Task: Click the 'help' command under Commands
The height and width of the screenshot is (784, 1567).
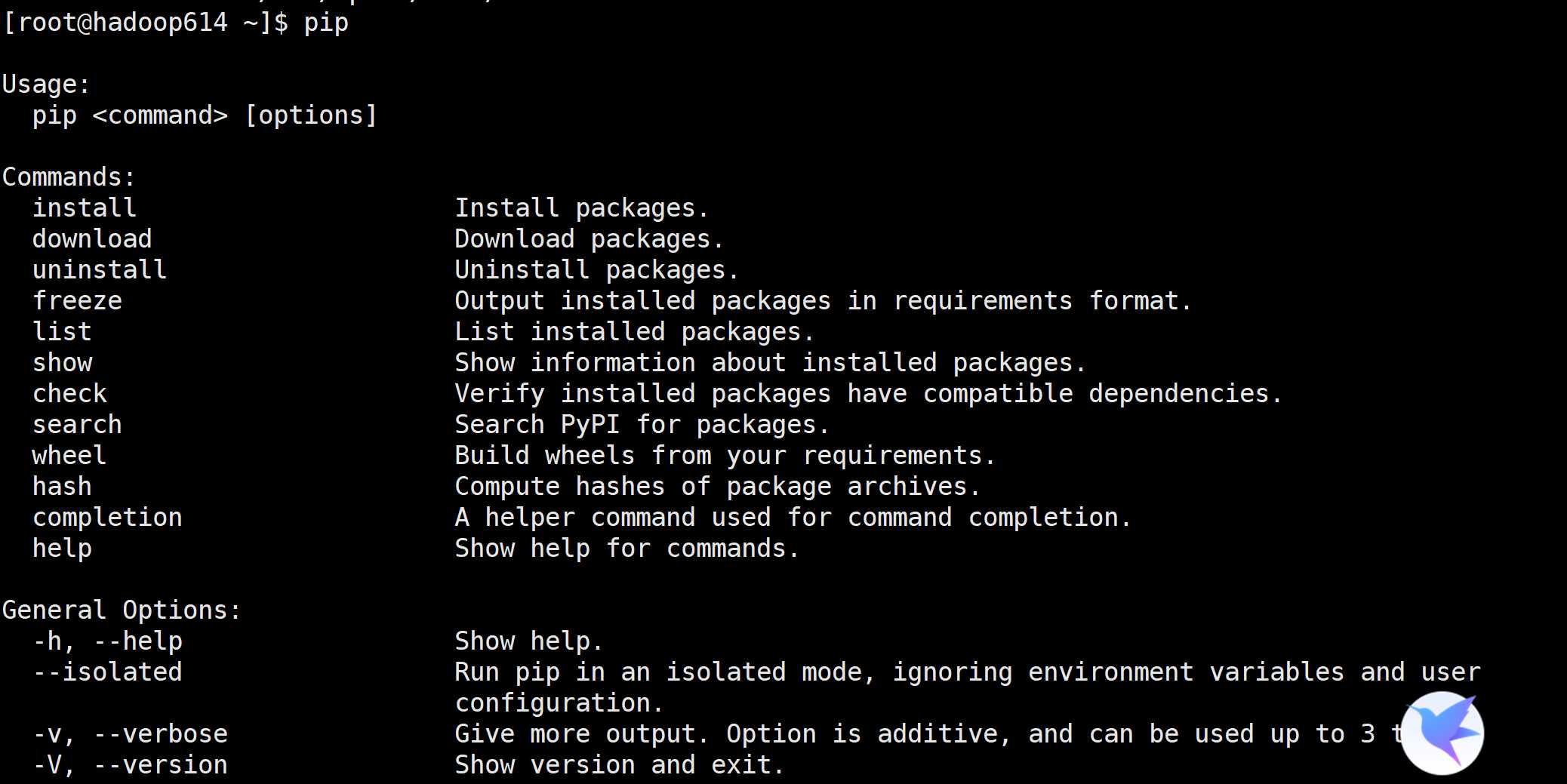Action: tap(62, 548)
